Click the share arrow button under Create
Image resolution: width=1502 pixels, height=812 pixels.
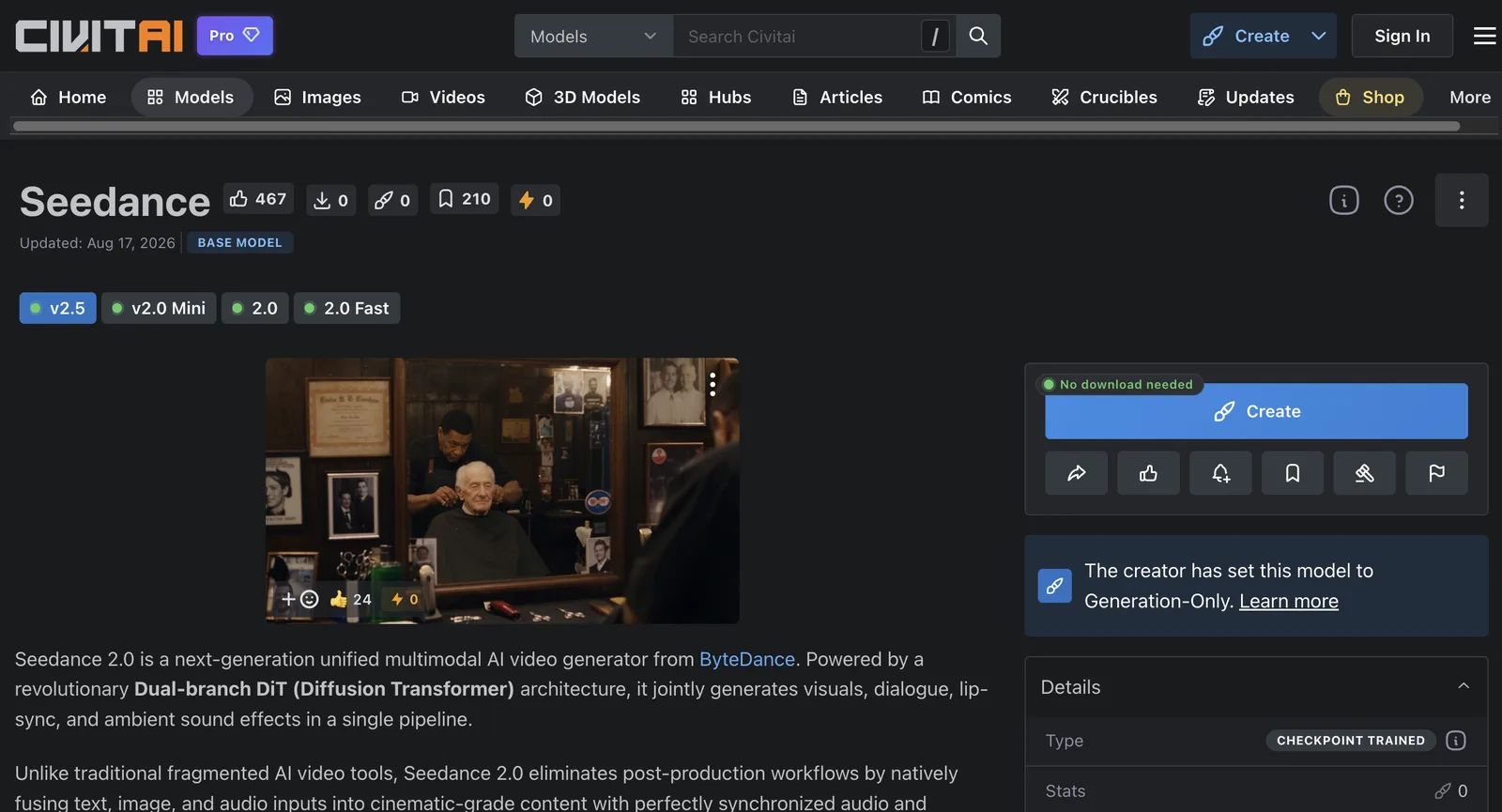1077,473
